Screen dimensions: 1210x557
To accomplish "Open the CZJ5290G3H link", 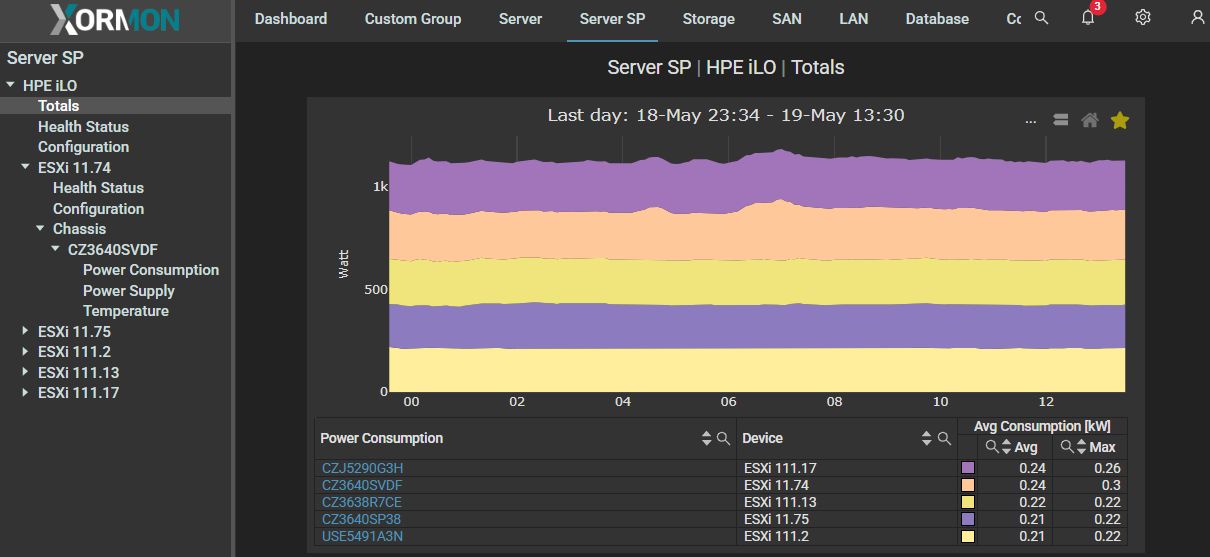I will [x=362, y=468].
